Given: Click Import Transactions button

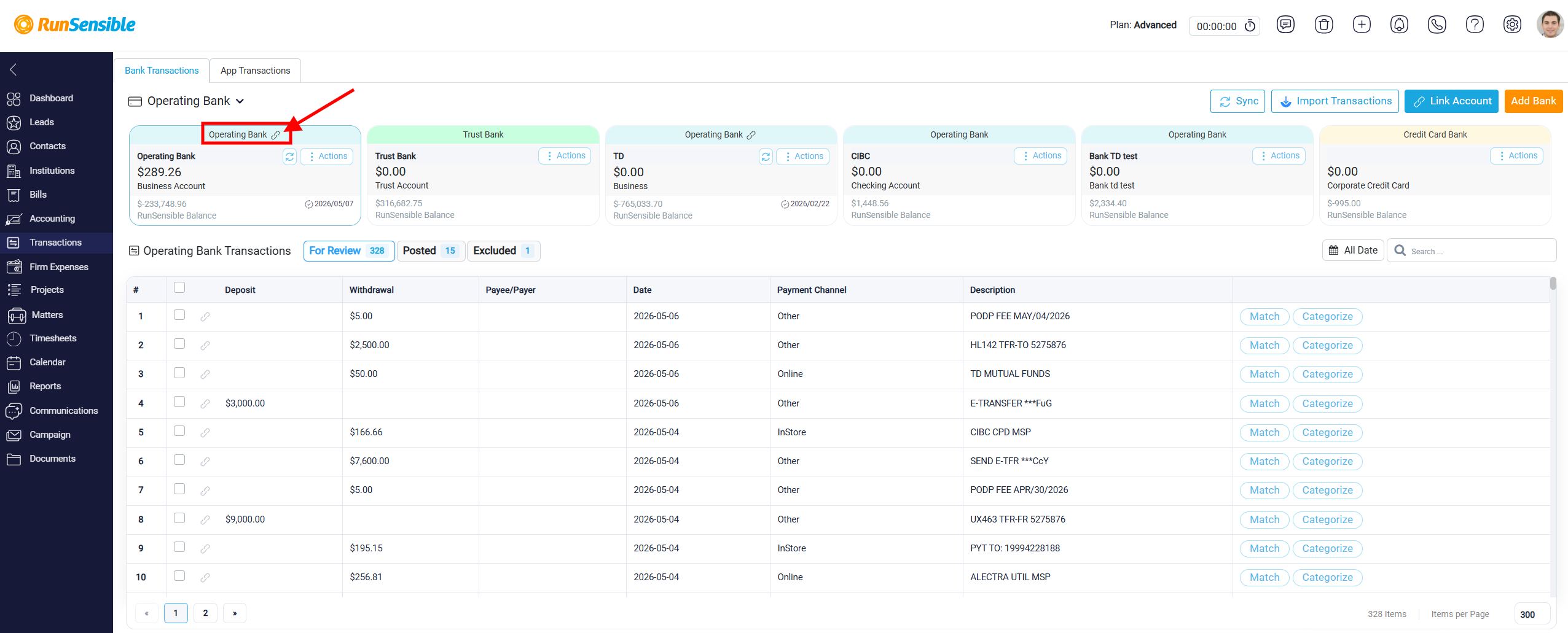Looking at the screenshot, I should point(1335,101).
